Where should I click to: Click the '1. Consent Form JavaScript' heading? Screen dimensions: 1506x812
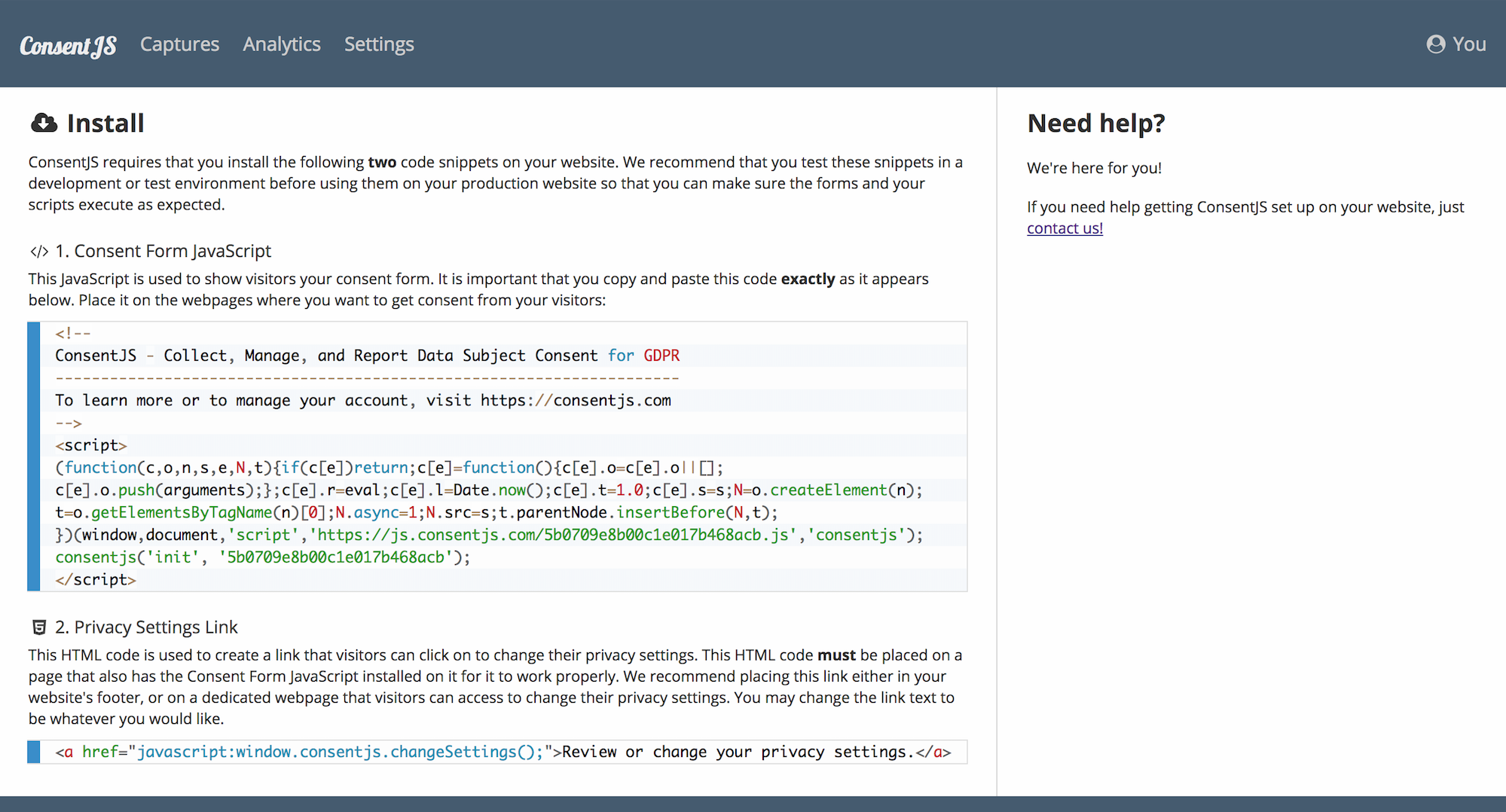pos(163,252)
